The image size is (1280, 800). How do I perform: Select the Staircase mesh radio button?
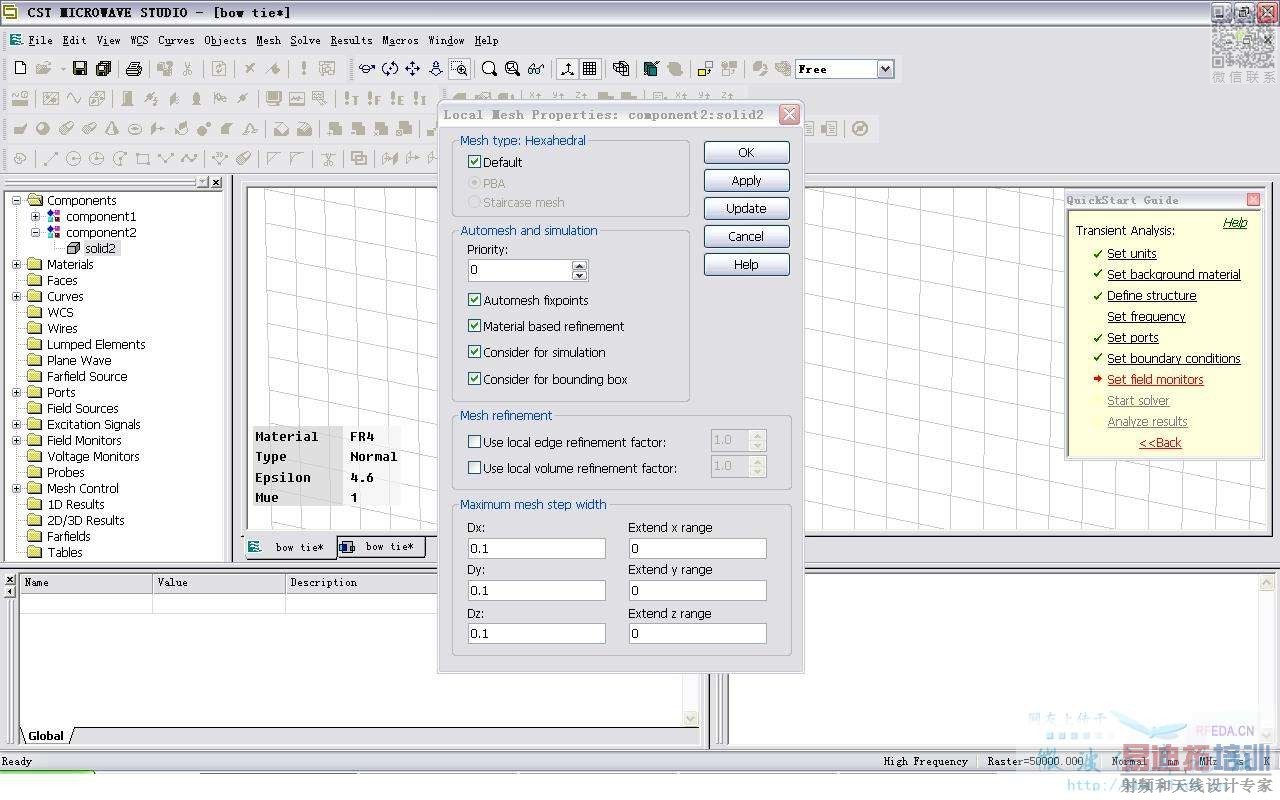475,202
